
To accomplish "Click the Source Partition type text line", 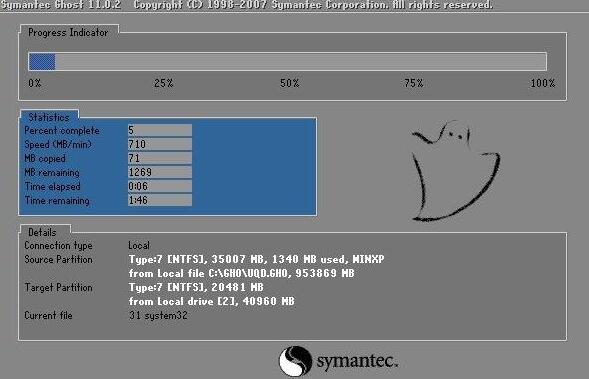I will tap(257, 259).
